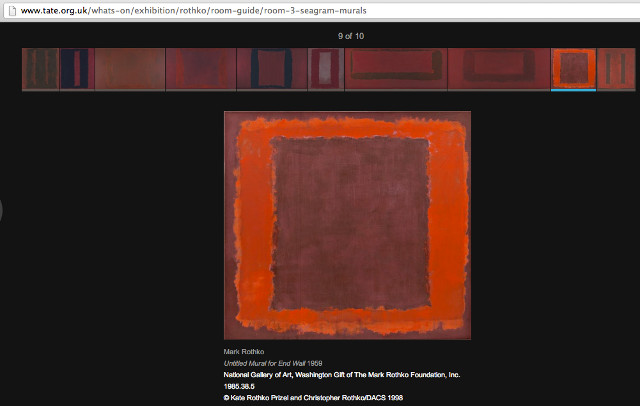This screenshot has width=640, height=406.
Task: Open the tenth thumbnail at the strip's end
Action: pos(616,69)
